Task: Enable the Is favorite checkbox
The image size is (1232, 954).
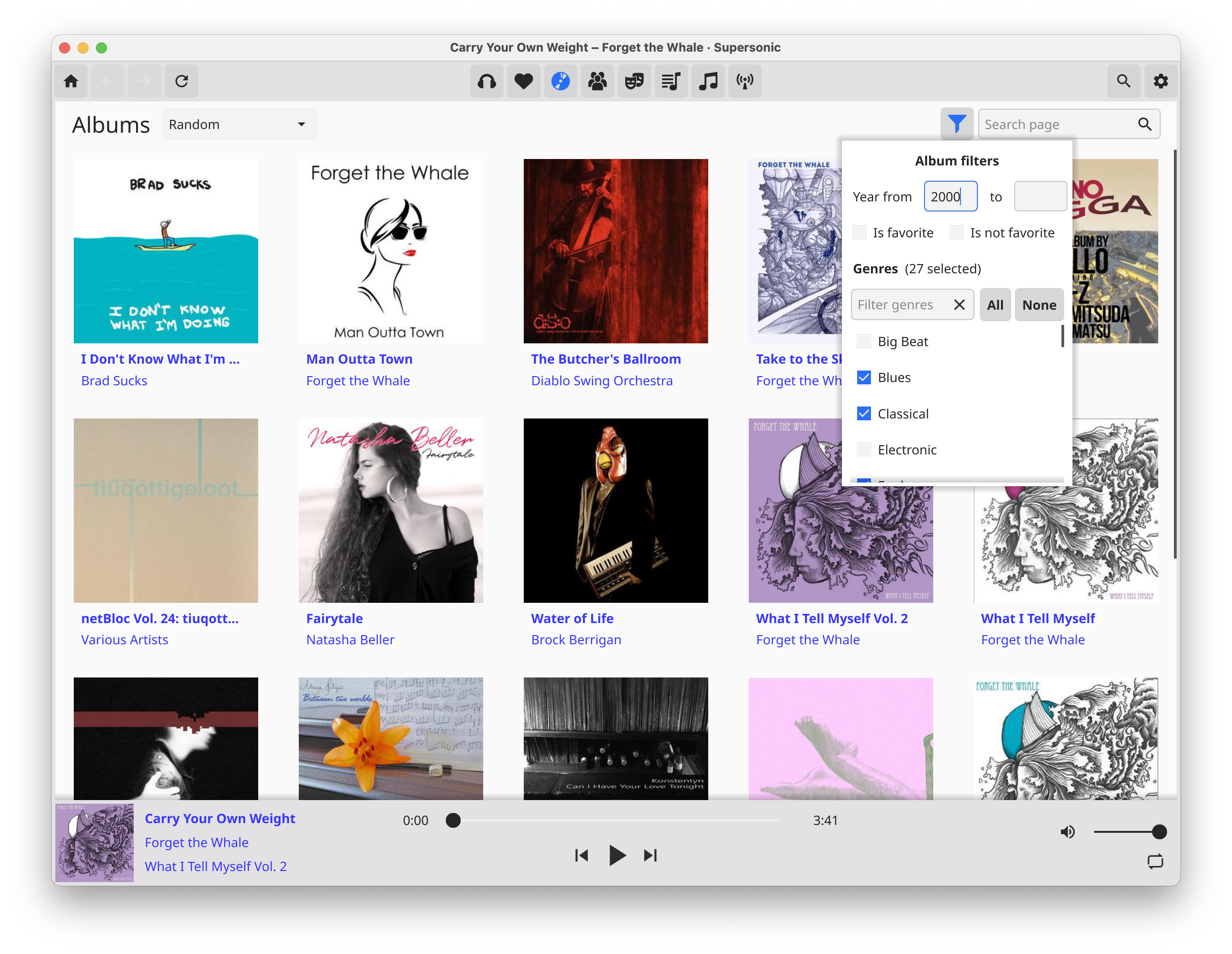Action: coord(859,232)
